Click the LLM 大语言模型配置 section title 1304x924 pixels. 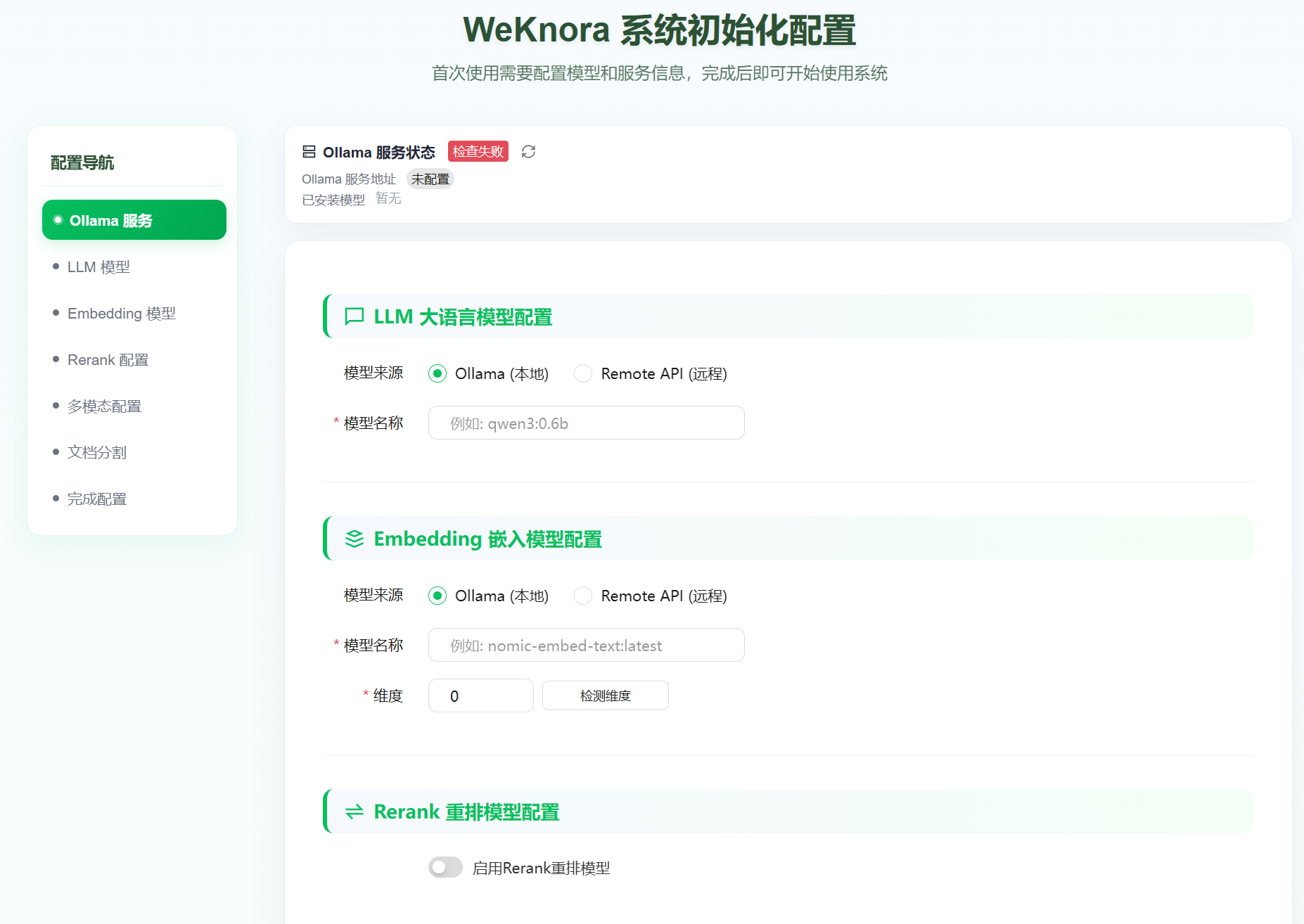(463, 317)
